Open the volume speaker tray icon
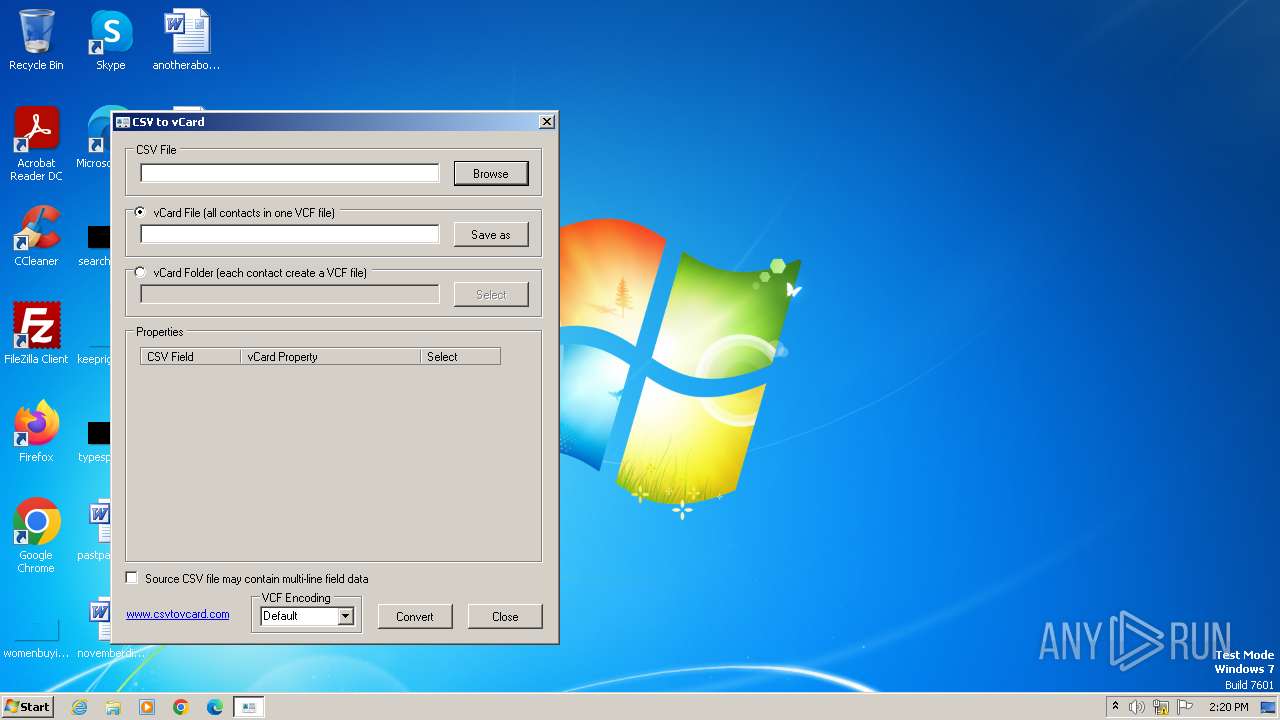1280x720 pixels. click(x=1137, y=707)
